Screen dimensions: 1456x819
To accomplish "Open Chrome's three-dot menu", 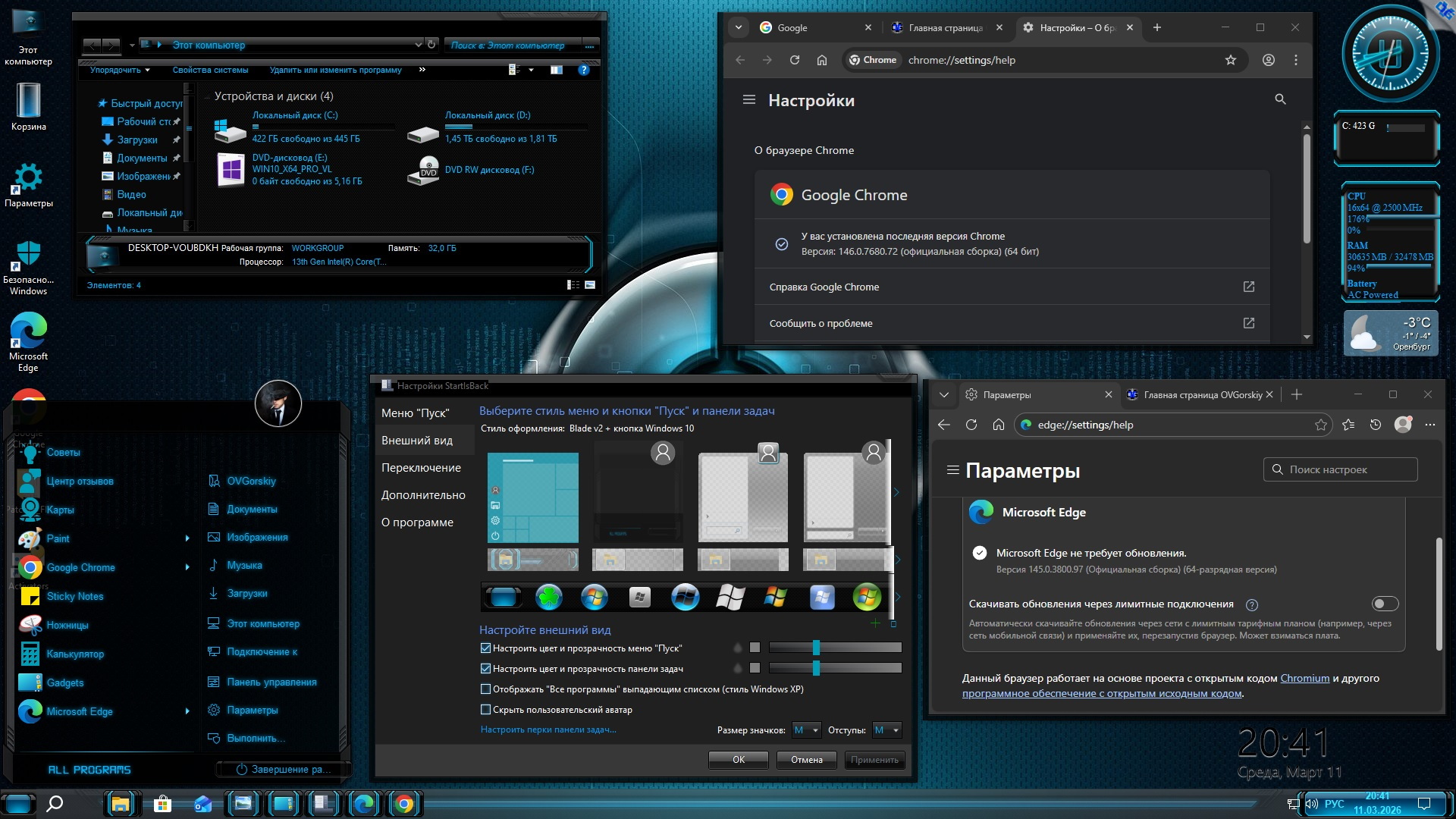I will [x=1296, y=60].
